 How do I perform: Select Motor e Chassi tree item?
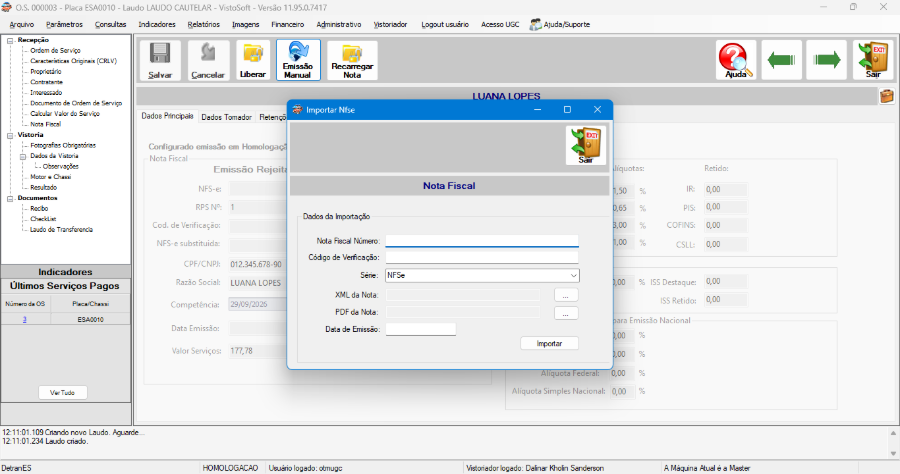[51, 177]
